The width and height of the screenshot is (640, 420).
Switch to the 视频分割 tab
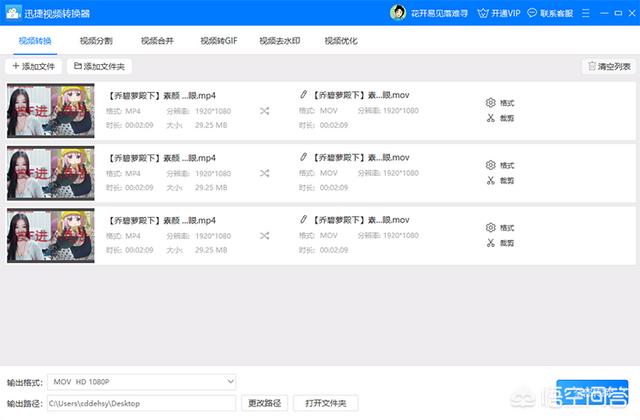(96, 41)
